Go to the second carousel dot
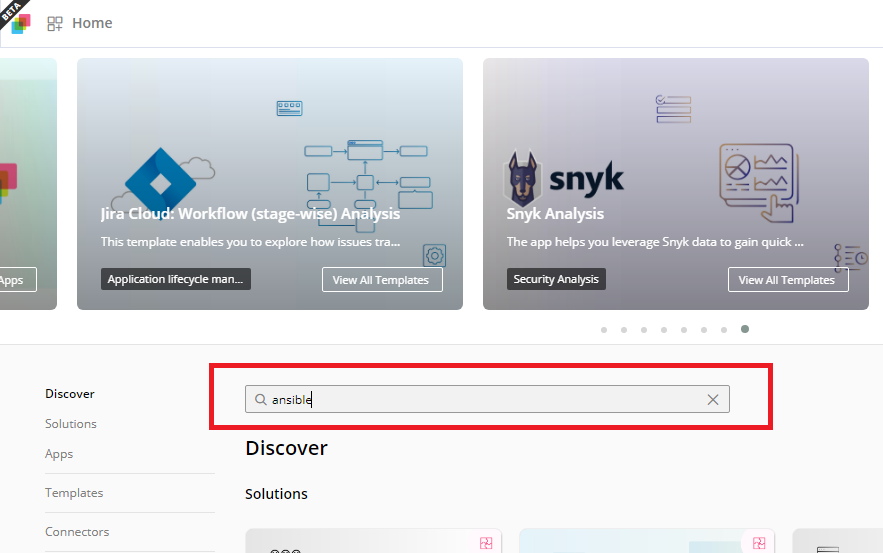This screenshot has width=883, height=553. coord(624,330)
